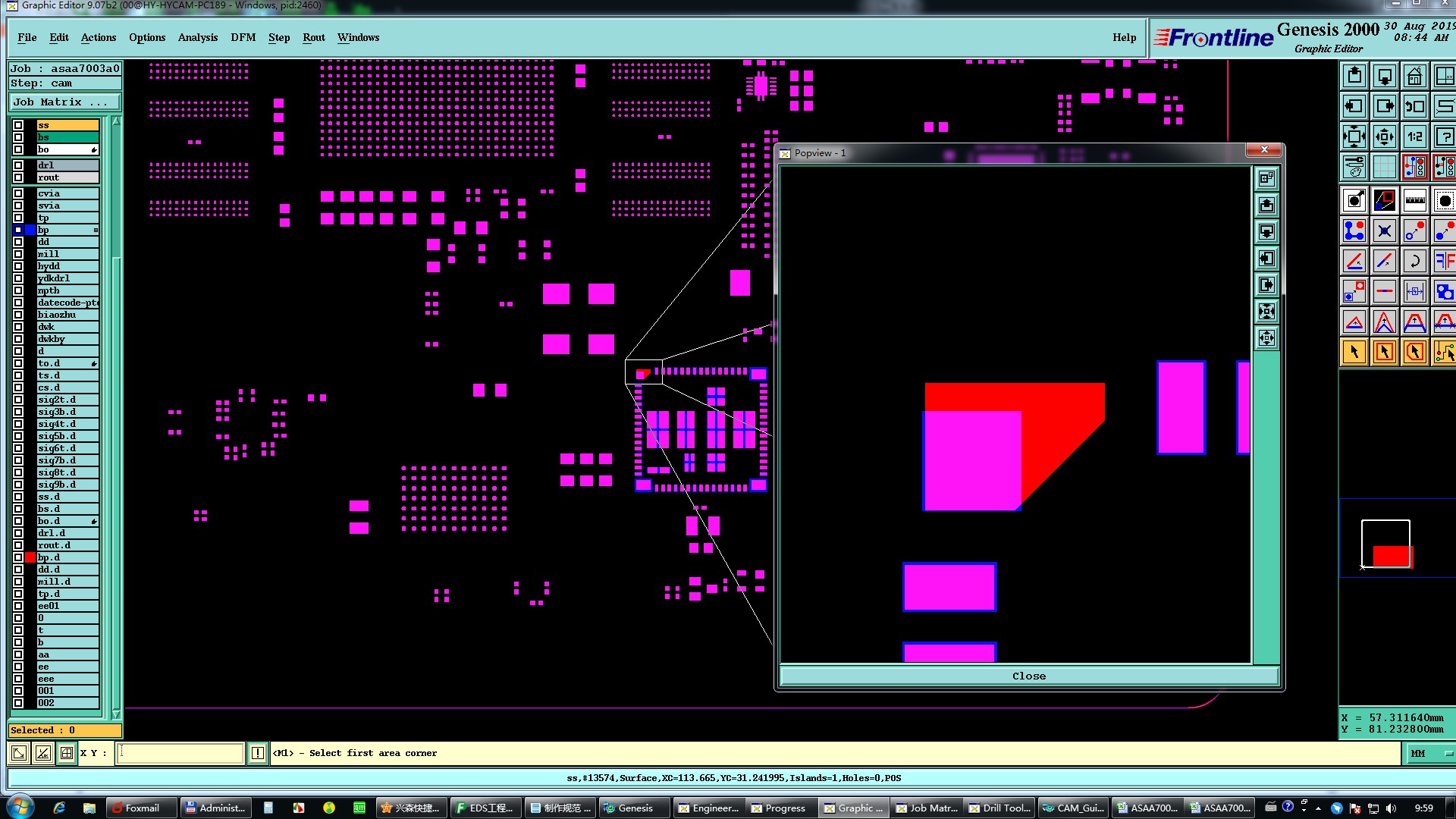The width and height of the screenshot is (1456, 819).
Task: Click layer list scroll down arrow
Action: click(116, 714)
